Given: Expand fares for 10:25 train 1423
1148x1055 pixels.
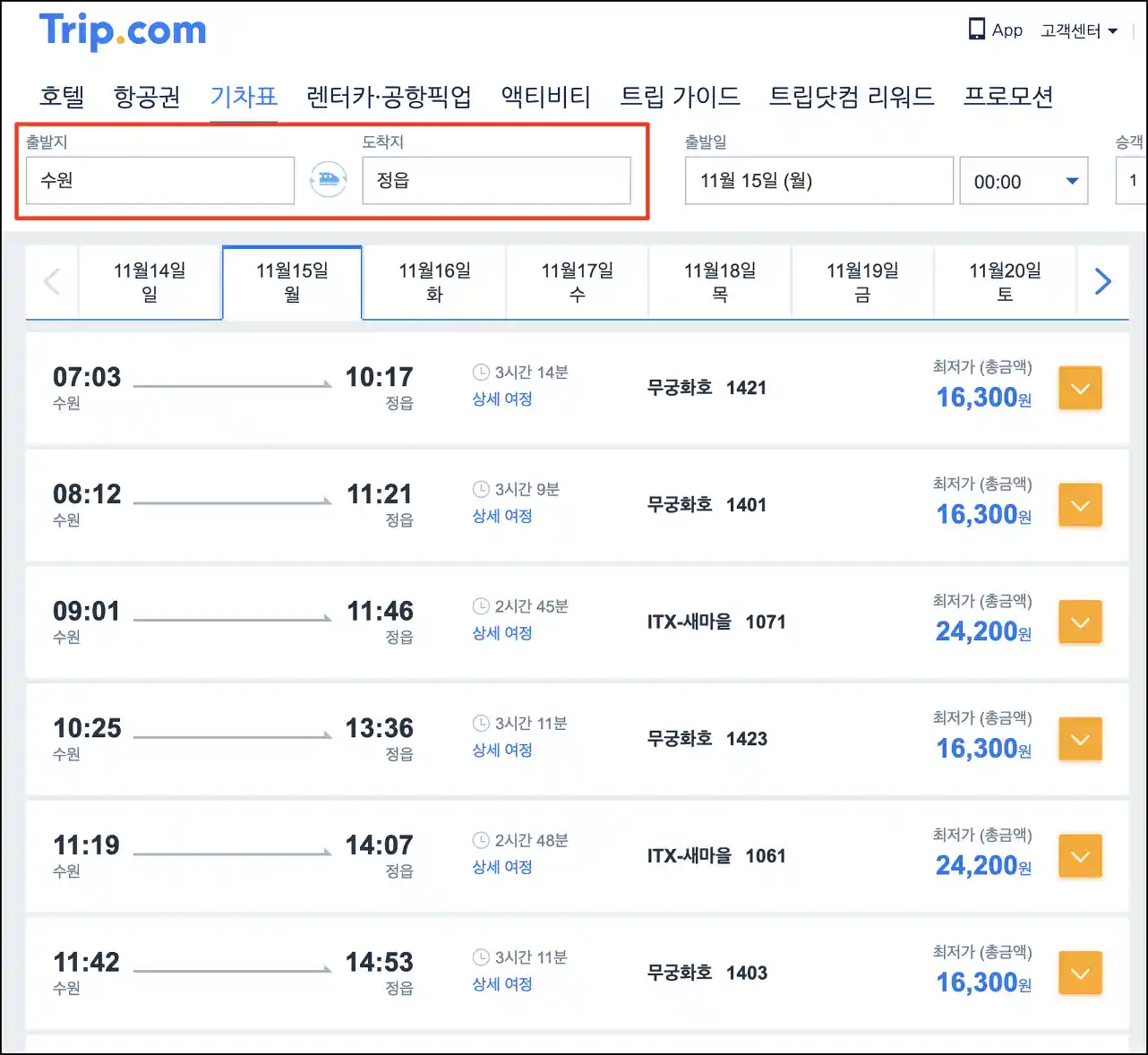Looking at the screenshot, I should pyautogui.click(x=1080, y=740).
